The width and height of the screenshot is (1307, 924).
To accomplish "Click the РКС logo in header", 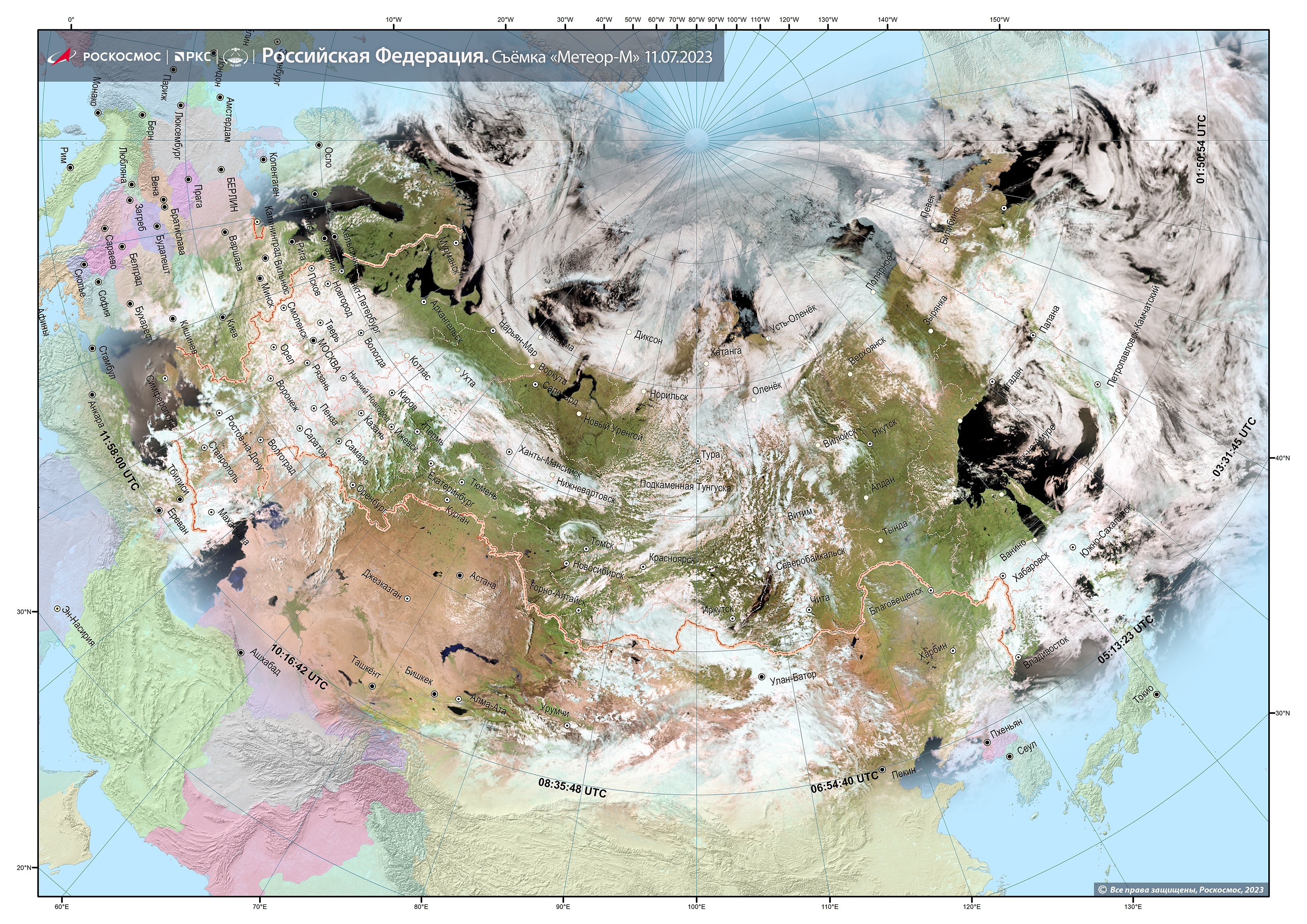I will pos(192,57).
